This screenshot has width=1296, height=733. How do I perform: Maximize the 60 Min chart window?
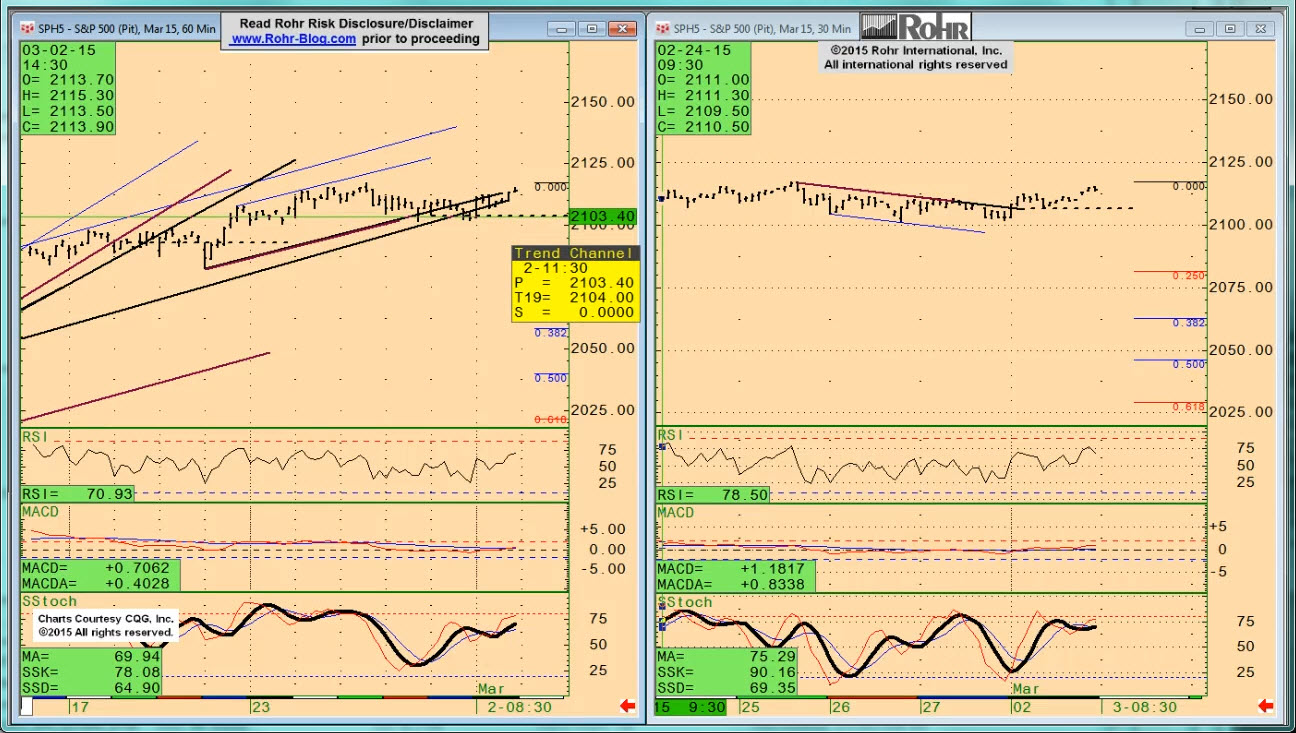(592, 29)
